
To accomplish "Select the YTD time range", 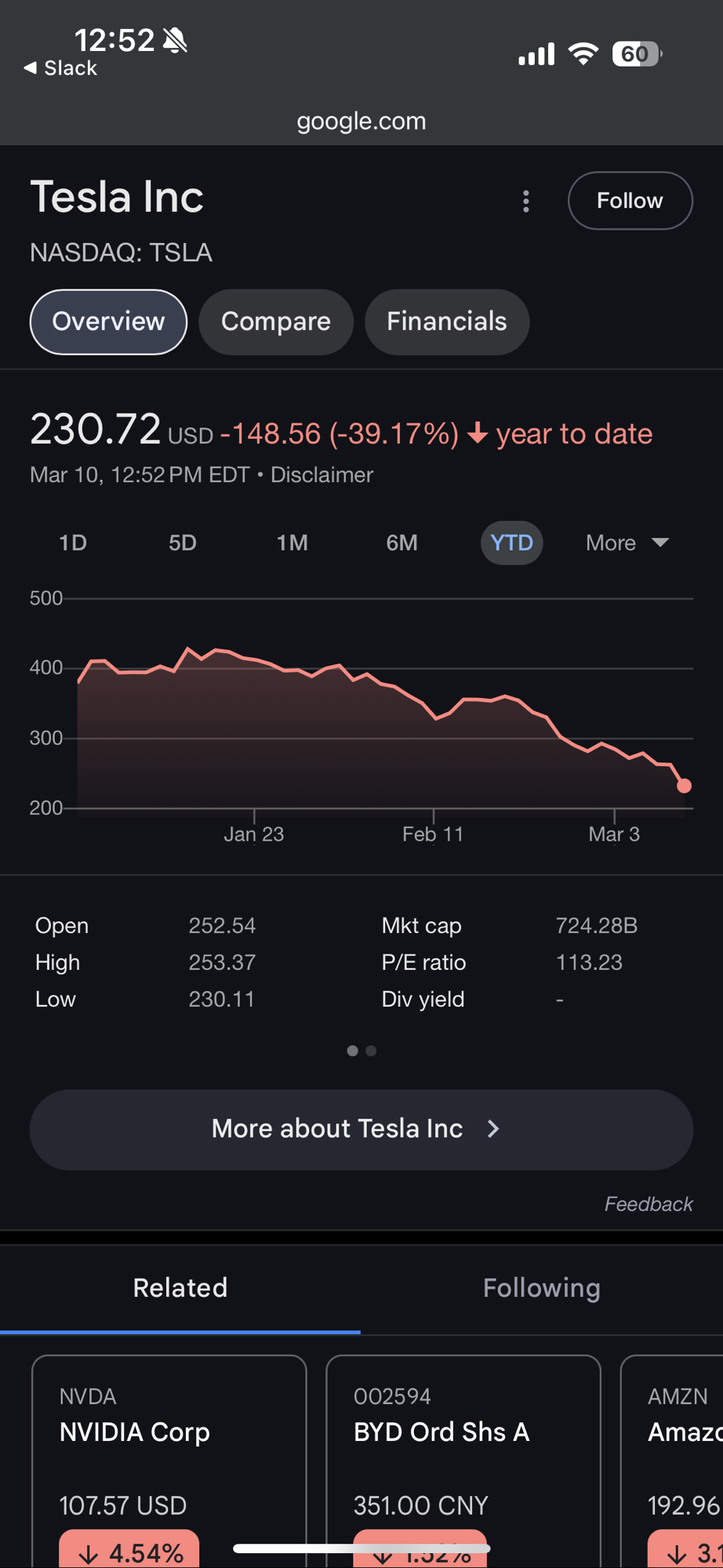I will click(x=511, y=543).
